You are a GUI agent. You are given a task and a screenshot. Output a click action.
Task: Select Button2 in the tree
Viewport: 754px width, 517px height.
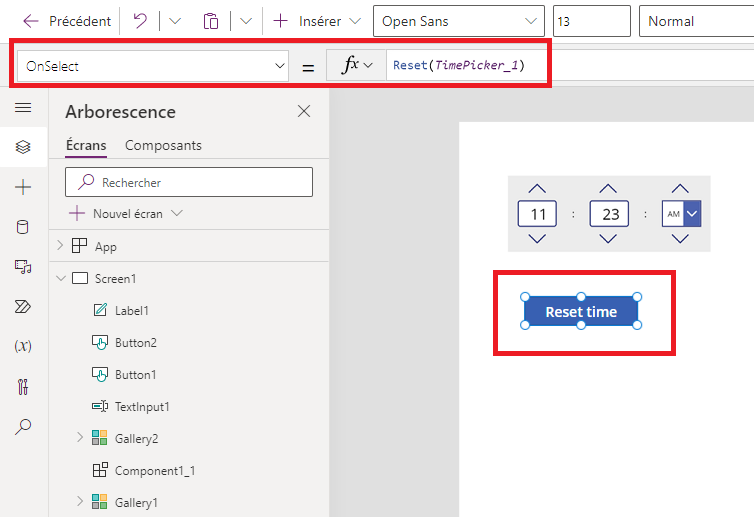pyautogui.click(x=136, y=342)
